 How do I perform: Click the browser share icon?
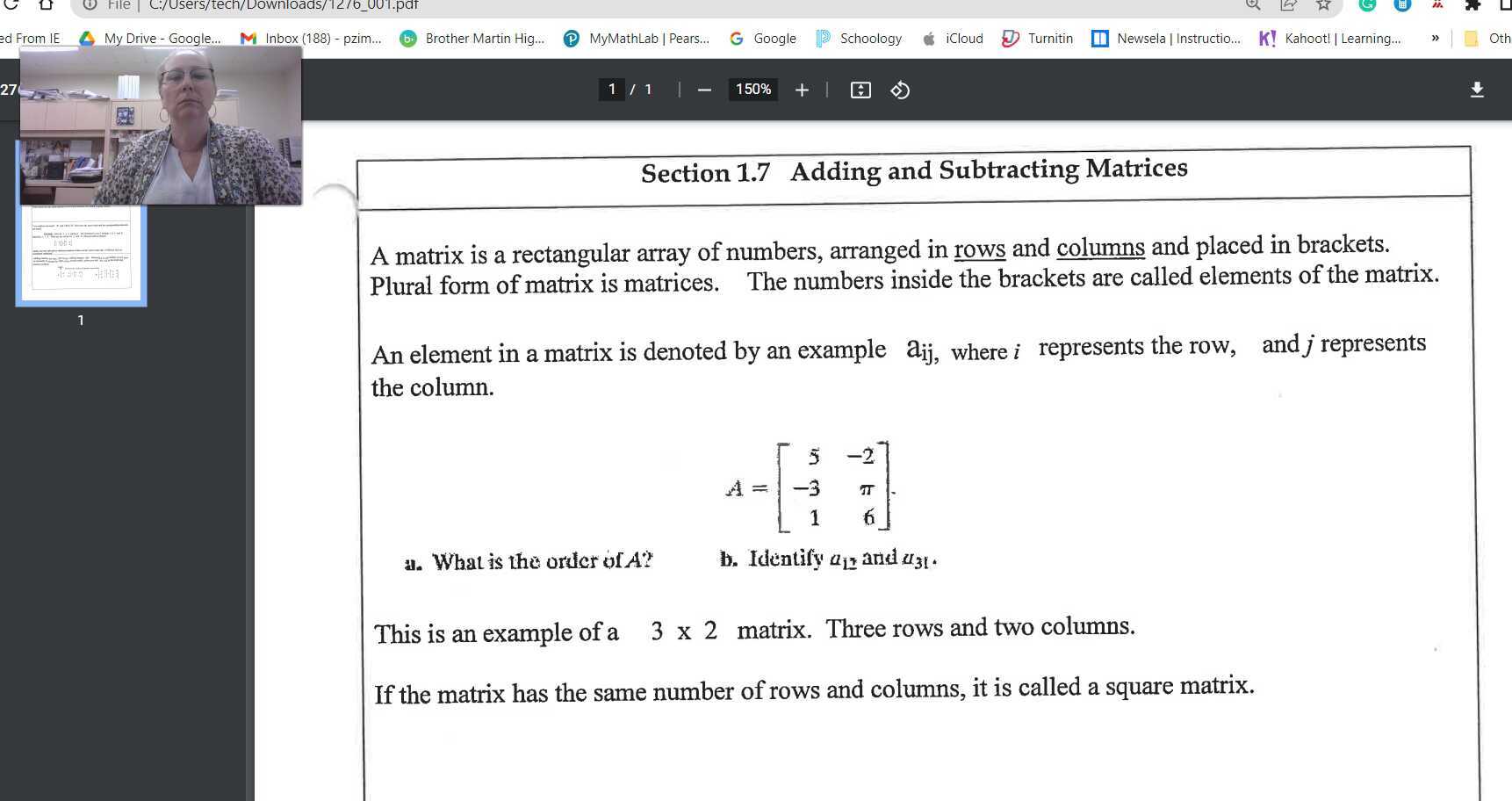[1288, 5]
